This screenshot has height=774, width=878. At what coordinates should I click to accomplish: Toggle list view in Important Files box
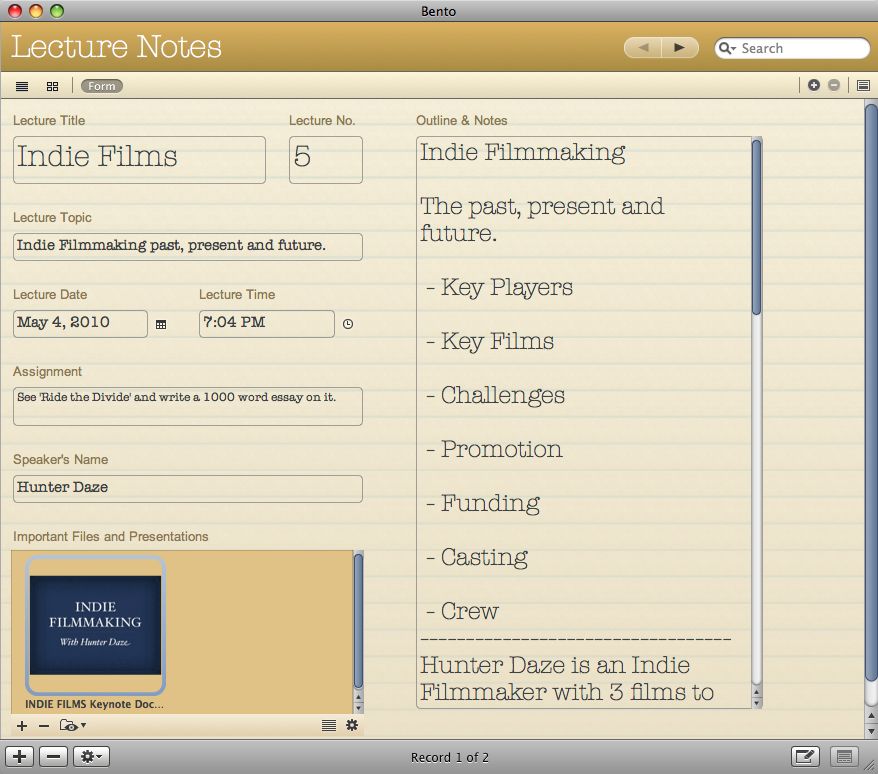pos(329,726)
